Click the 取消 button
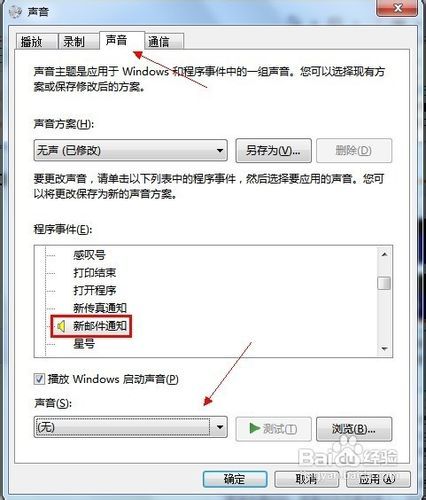Screen dimensions: 426x500 (x=307, y=479)
